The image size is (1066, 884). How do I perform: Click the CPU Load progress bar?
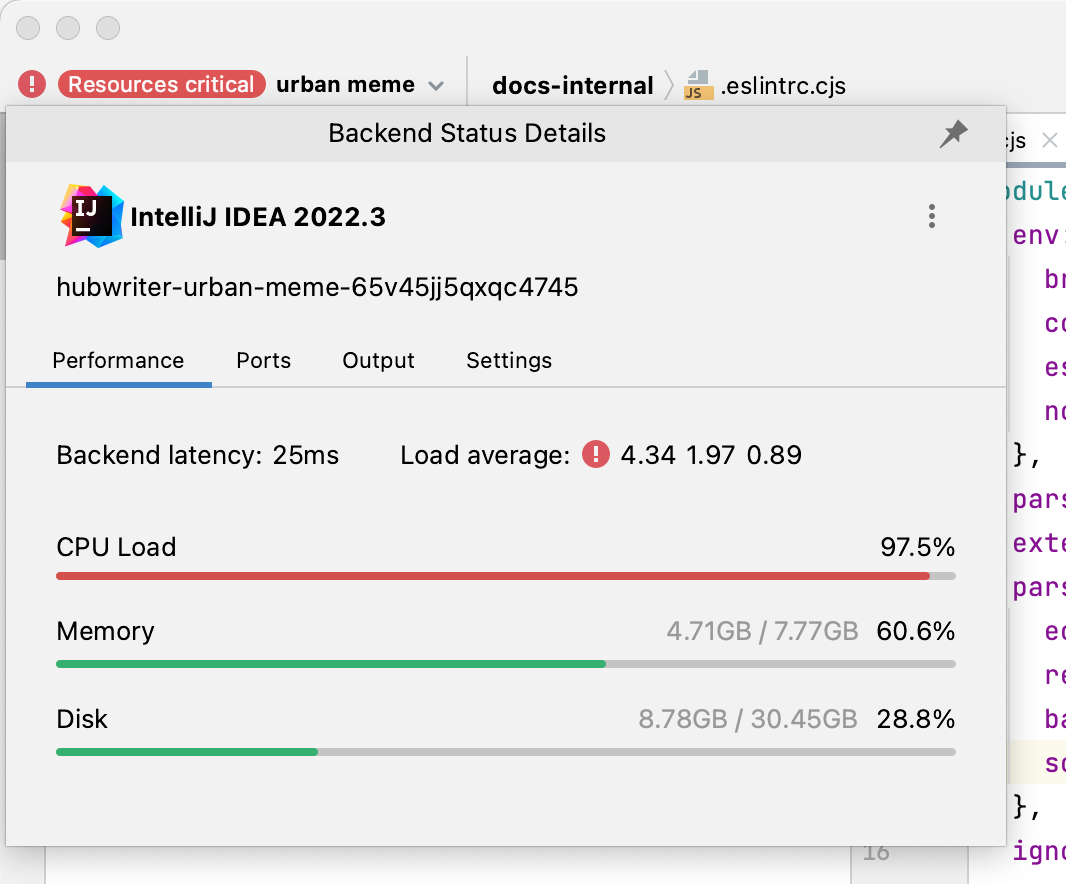(505, 576)
